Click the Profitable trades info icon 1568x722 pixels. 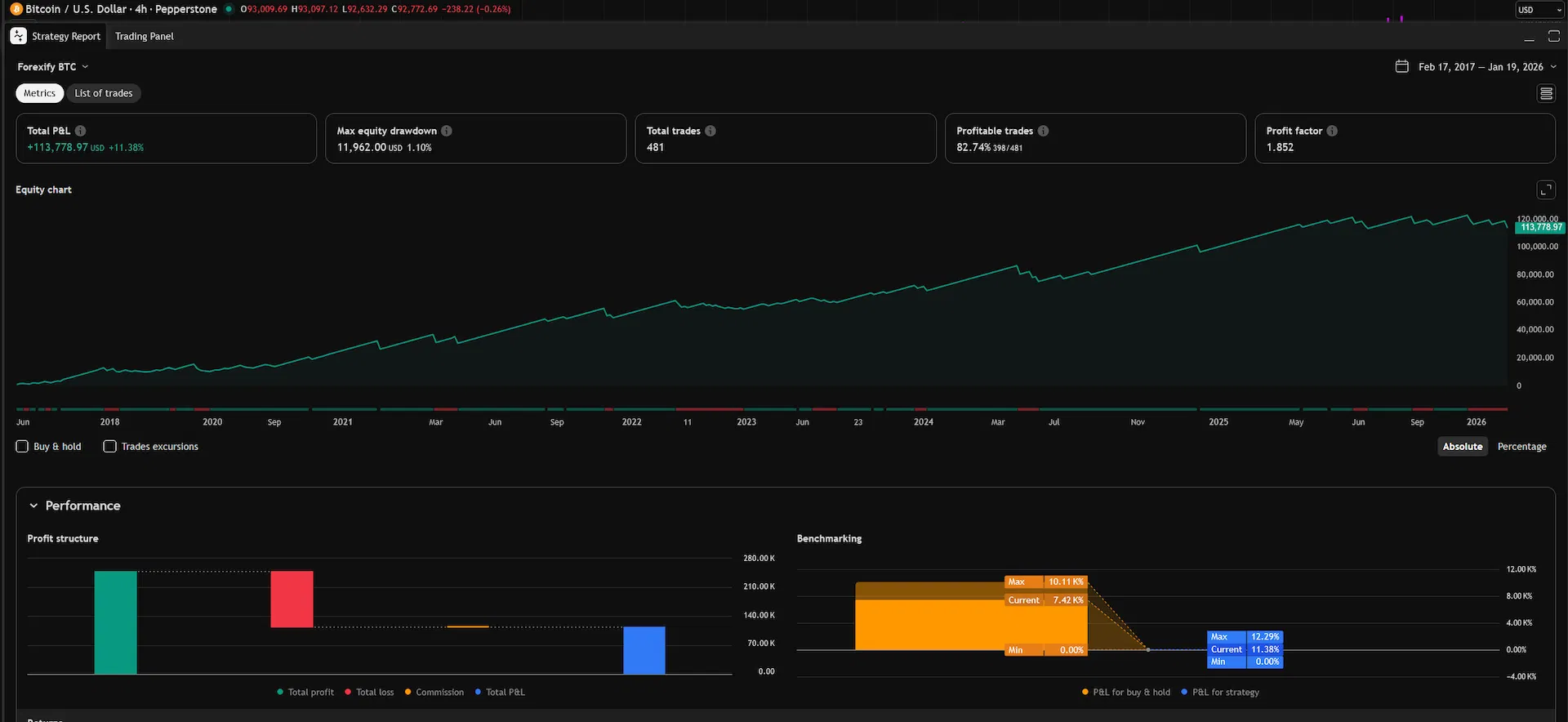[1043, 131]
